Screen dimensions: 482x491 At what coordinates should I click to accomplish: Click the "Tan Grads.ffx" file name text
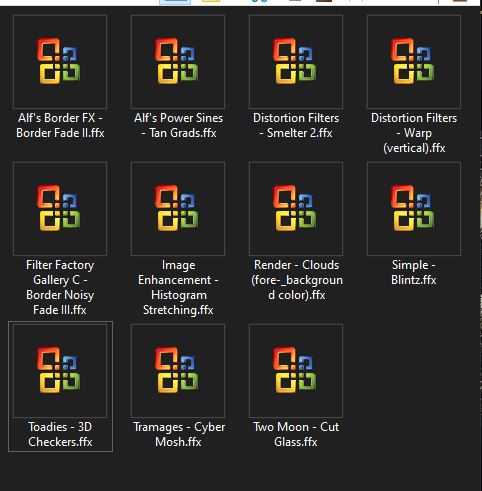pos(183,133)
